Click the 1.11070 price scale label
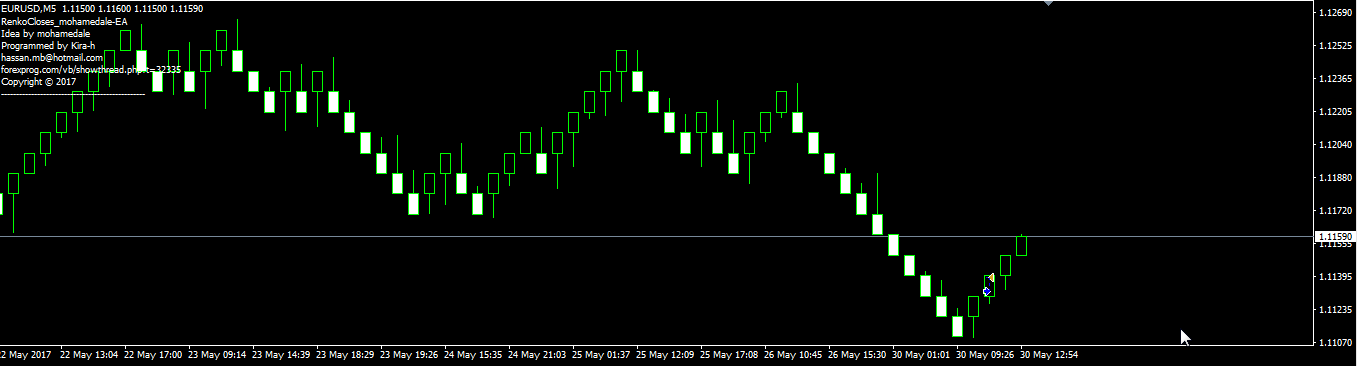The width and height of the screenshot is (1358, 366). [x=1336, y=343]
